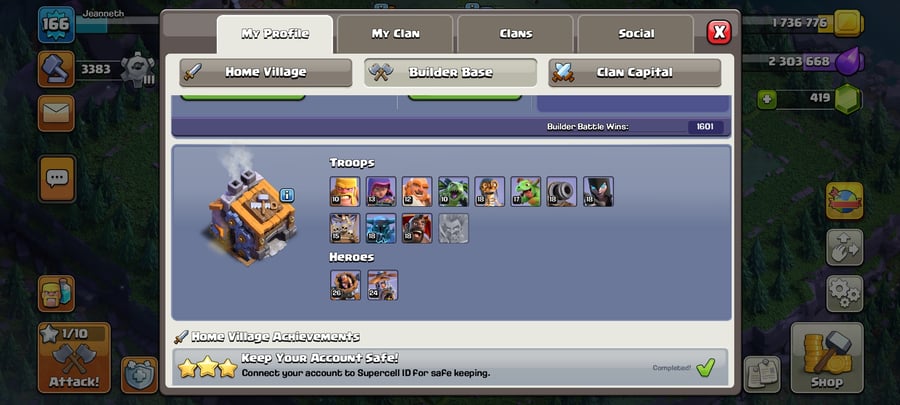Show Clan Capital profile
This screenshot has height=405, width=900.
point(634,73)
